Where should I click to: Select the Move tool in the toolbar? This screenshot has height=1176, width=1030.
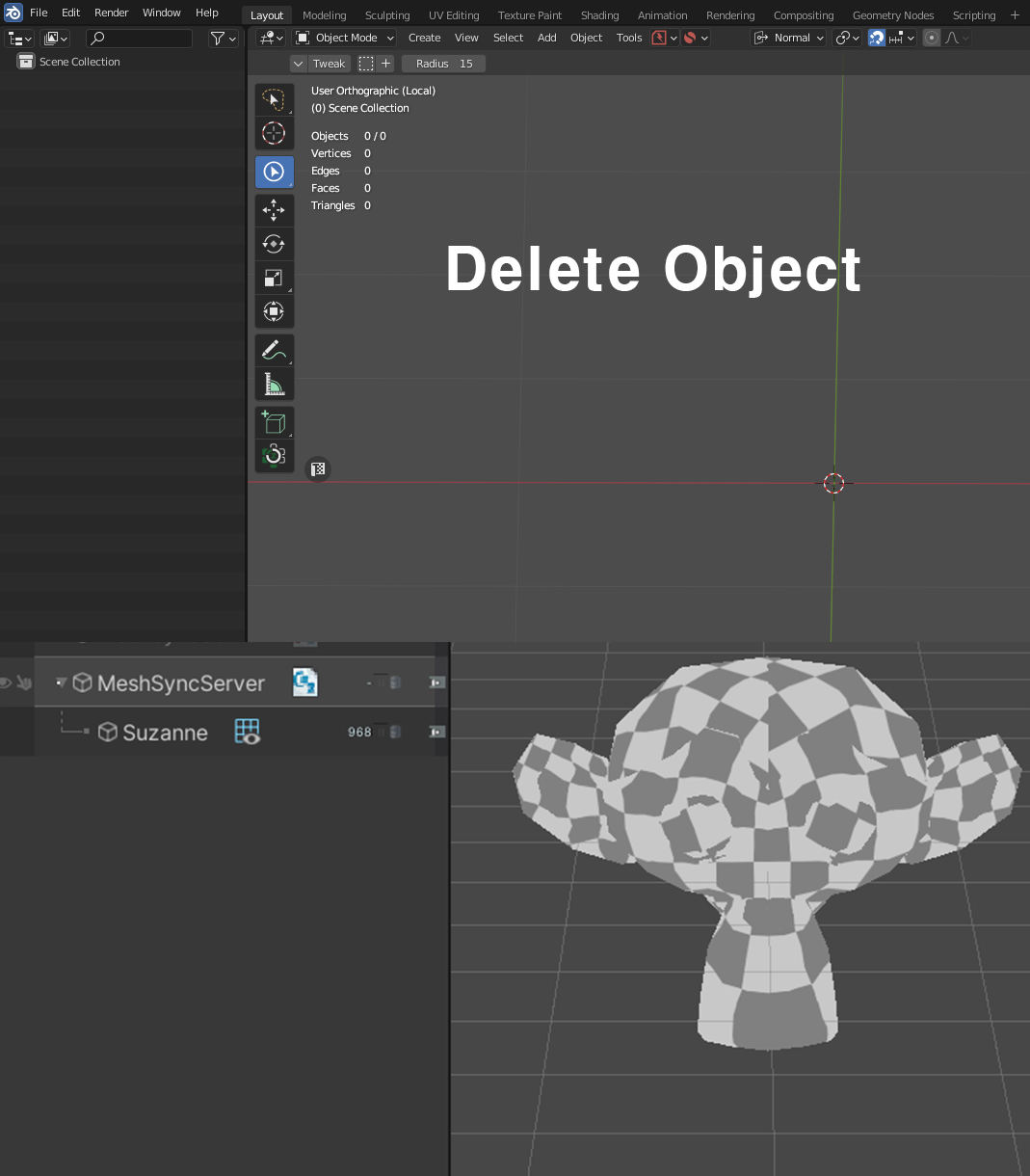pos(274,209)
